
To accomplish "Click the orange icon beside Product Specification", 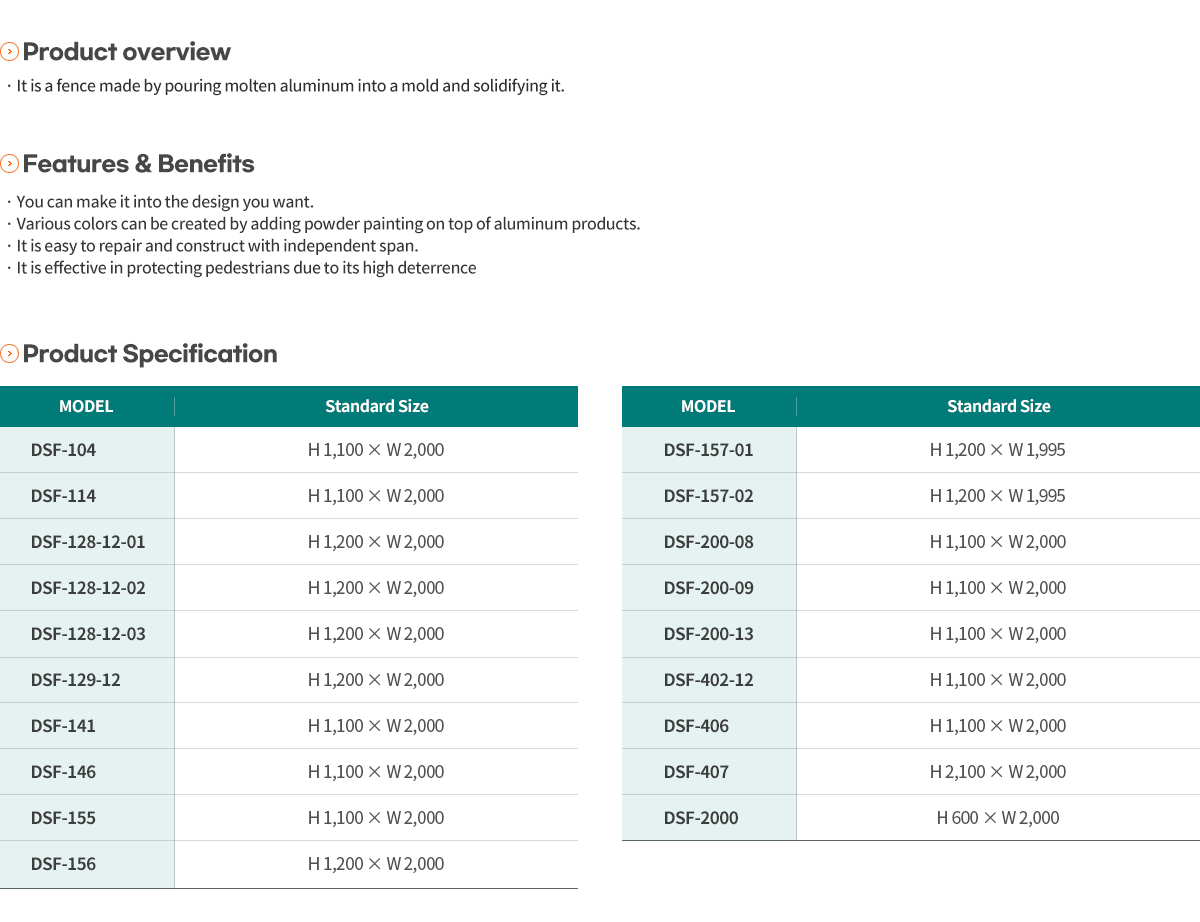I will (10, 353).
